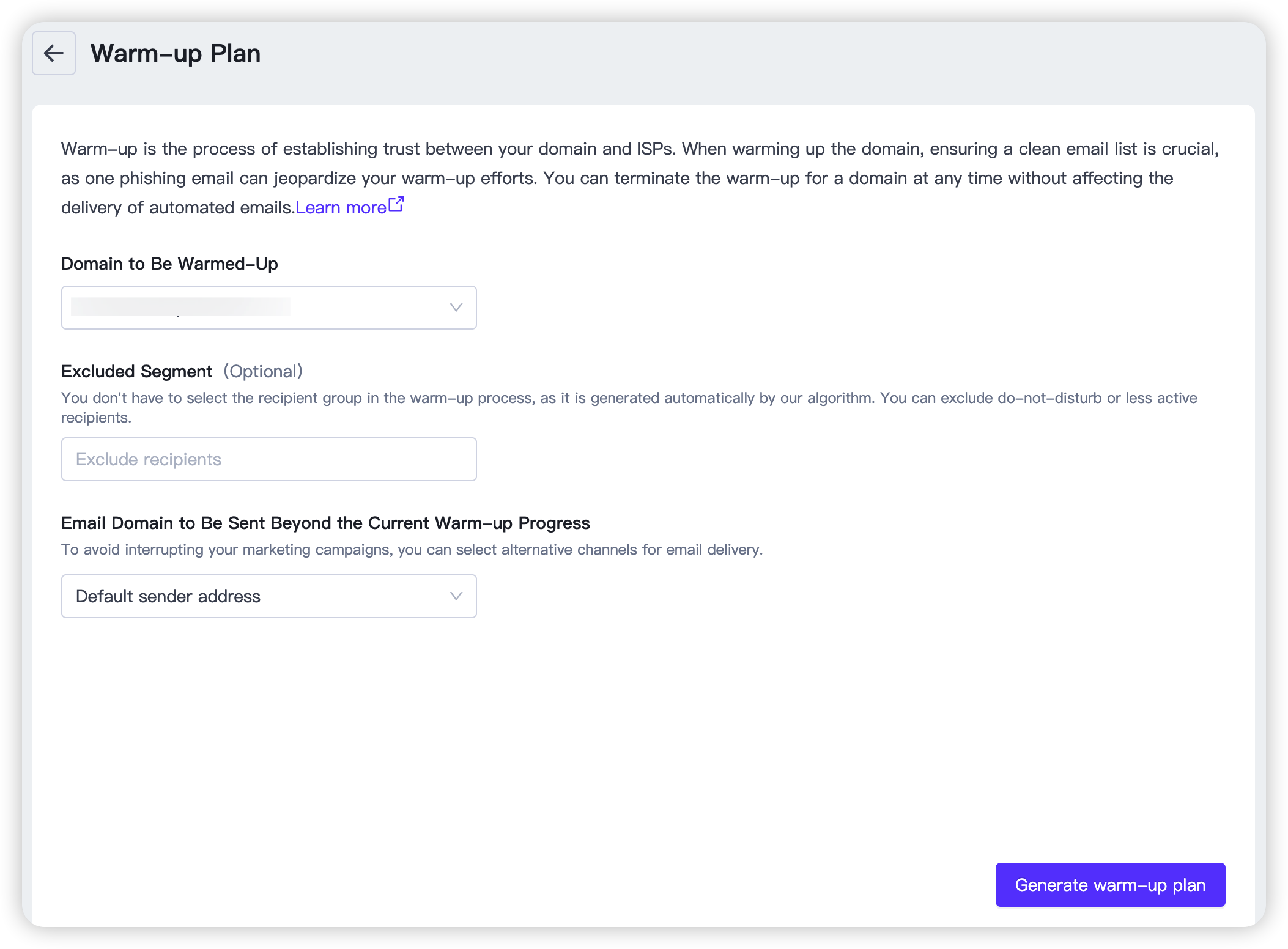Click the Excluded Segment label

[136, 371]
